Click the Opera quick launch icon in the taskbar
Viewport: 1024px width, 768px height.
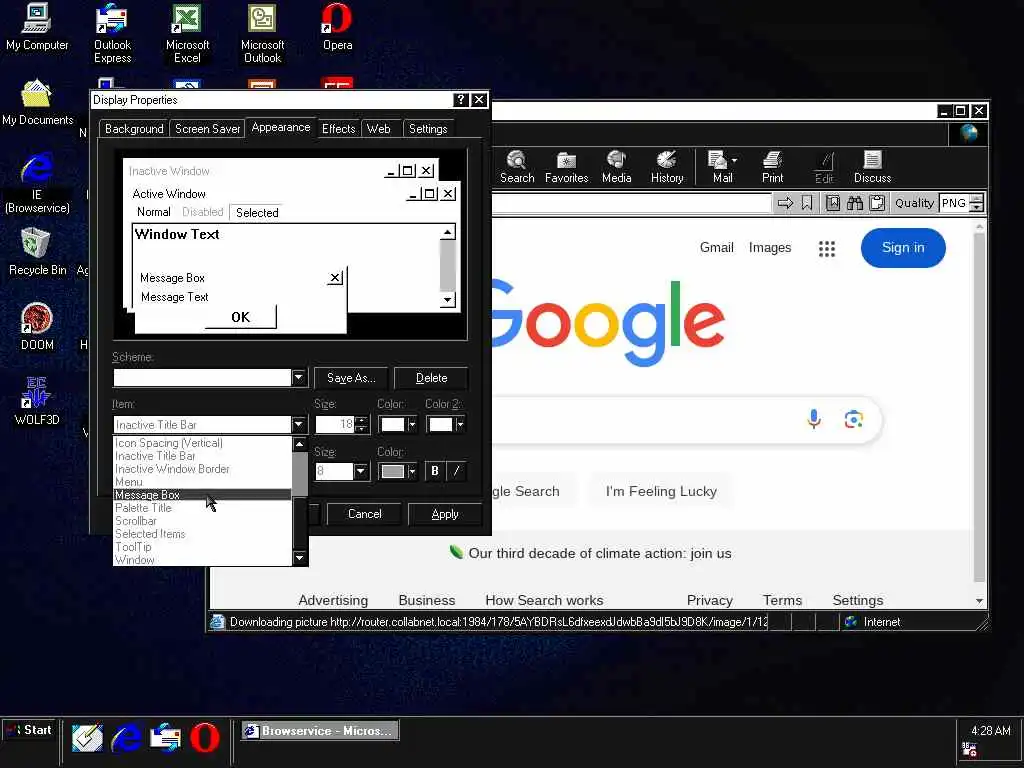[x=204, y=738]
